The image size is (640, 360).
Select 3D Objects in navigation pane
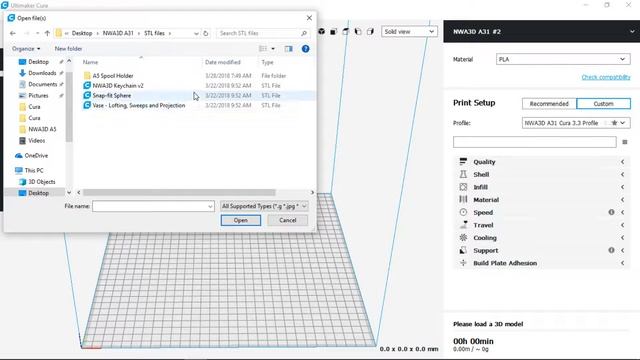tap(41, 182)
